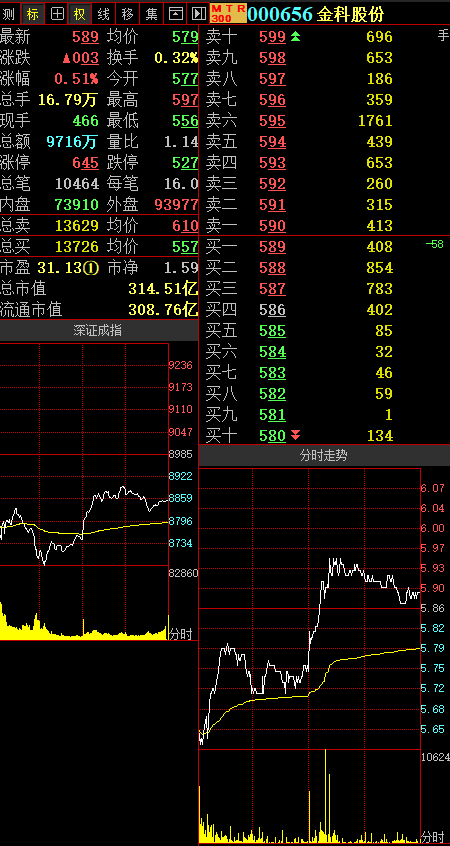The image size is (450, 846).
Task: Click the 涨幅 value 0.51%
Action: 77,79
